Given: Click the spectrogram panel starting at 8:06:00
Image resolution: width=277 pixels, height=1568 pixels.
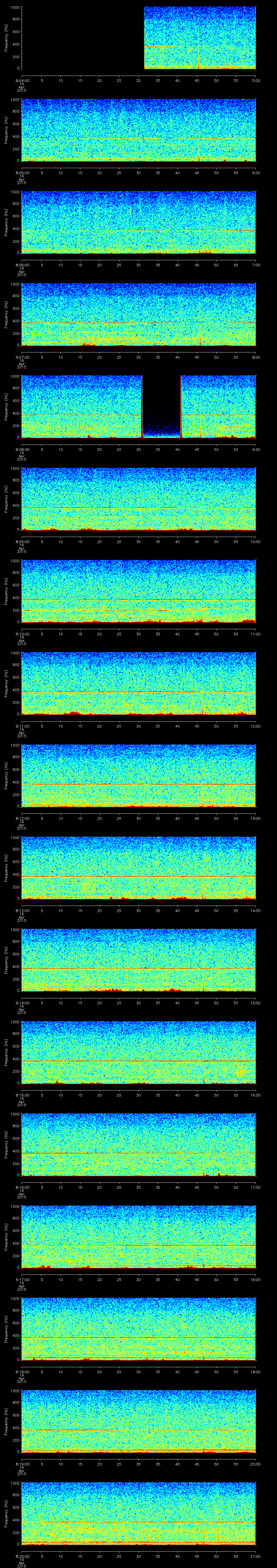Looking at the screenshot, I should coord(139,222).
